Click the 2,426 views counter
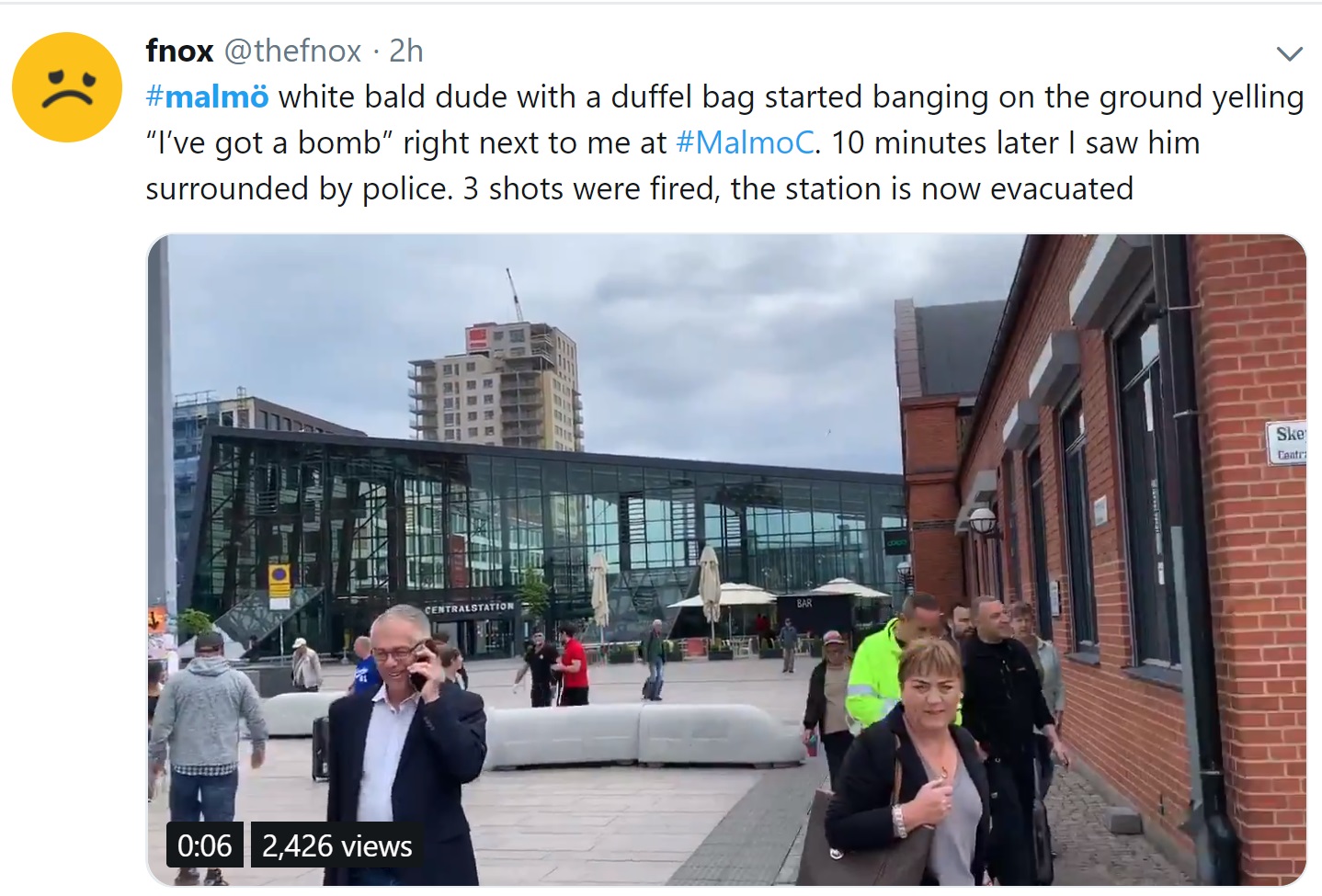 (x=336, y=845)
